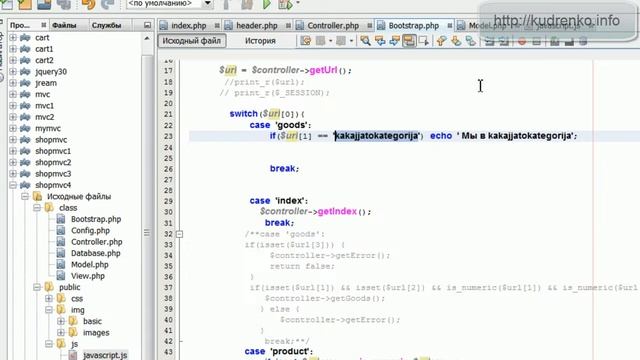
Task: Toggle bookmark on current line icon
Action: (471, 41)
